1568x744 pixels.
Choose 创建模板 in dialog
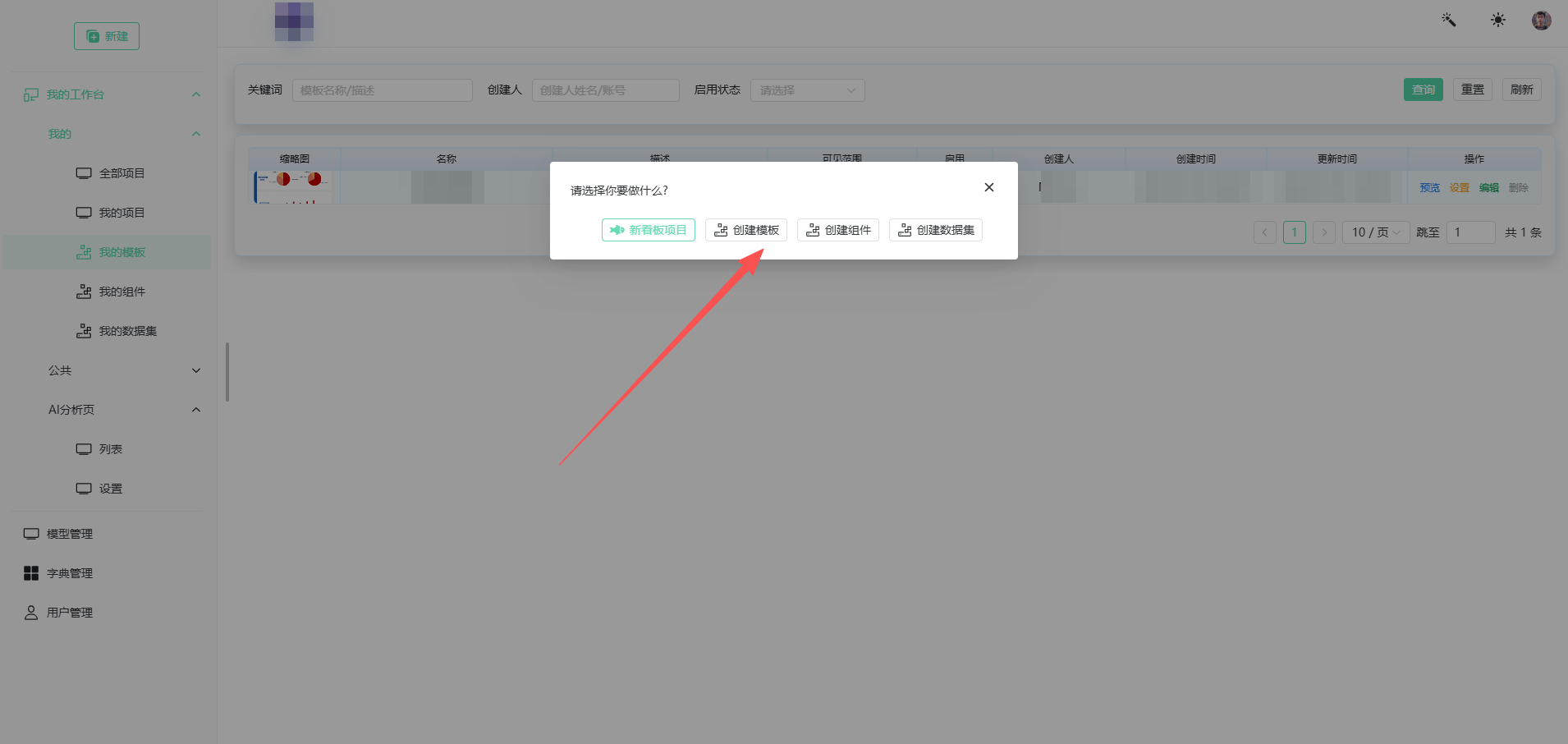(746, 230)
